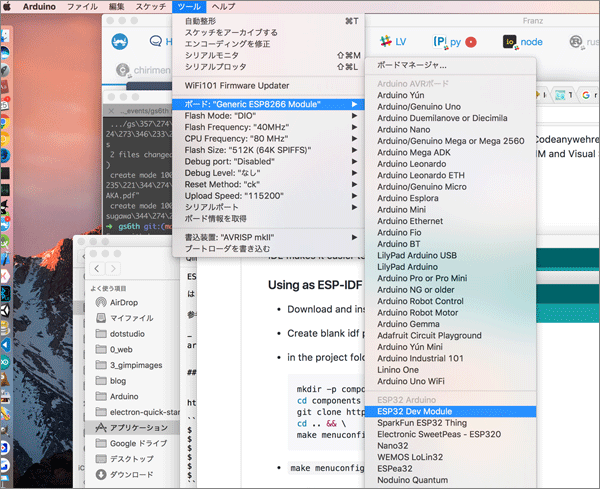
Task: Expand the シリアルポート submenu
Action: click(x=268, y=207)
